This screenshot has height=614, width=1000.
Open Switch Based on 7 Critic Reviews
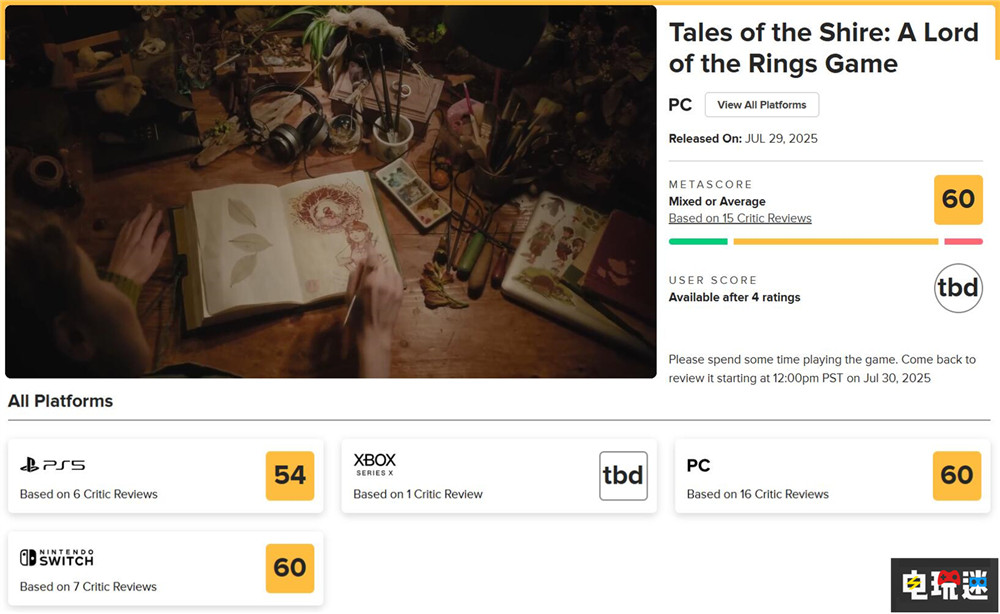(x=88, y=587)
